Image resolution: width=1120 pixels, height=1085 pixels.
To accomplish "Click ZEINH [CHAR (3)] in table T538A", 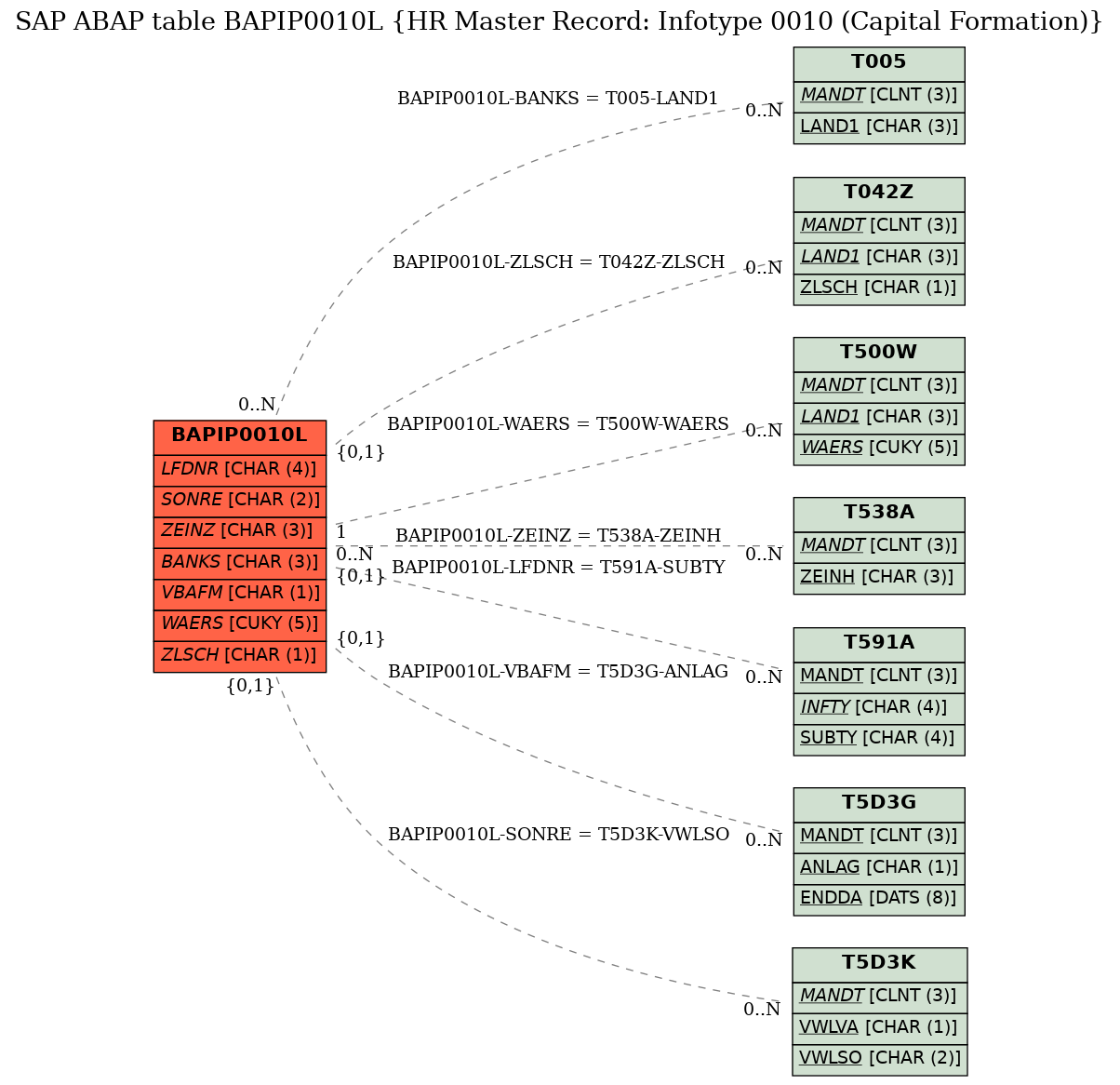I will (x=879, y=578).
